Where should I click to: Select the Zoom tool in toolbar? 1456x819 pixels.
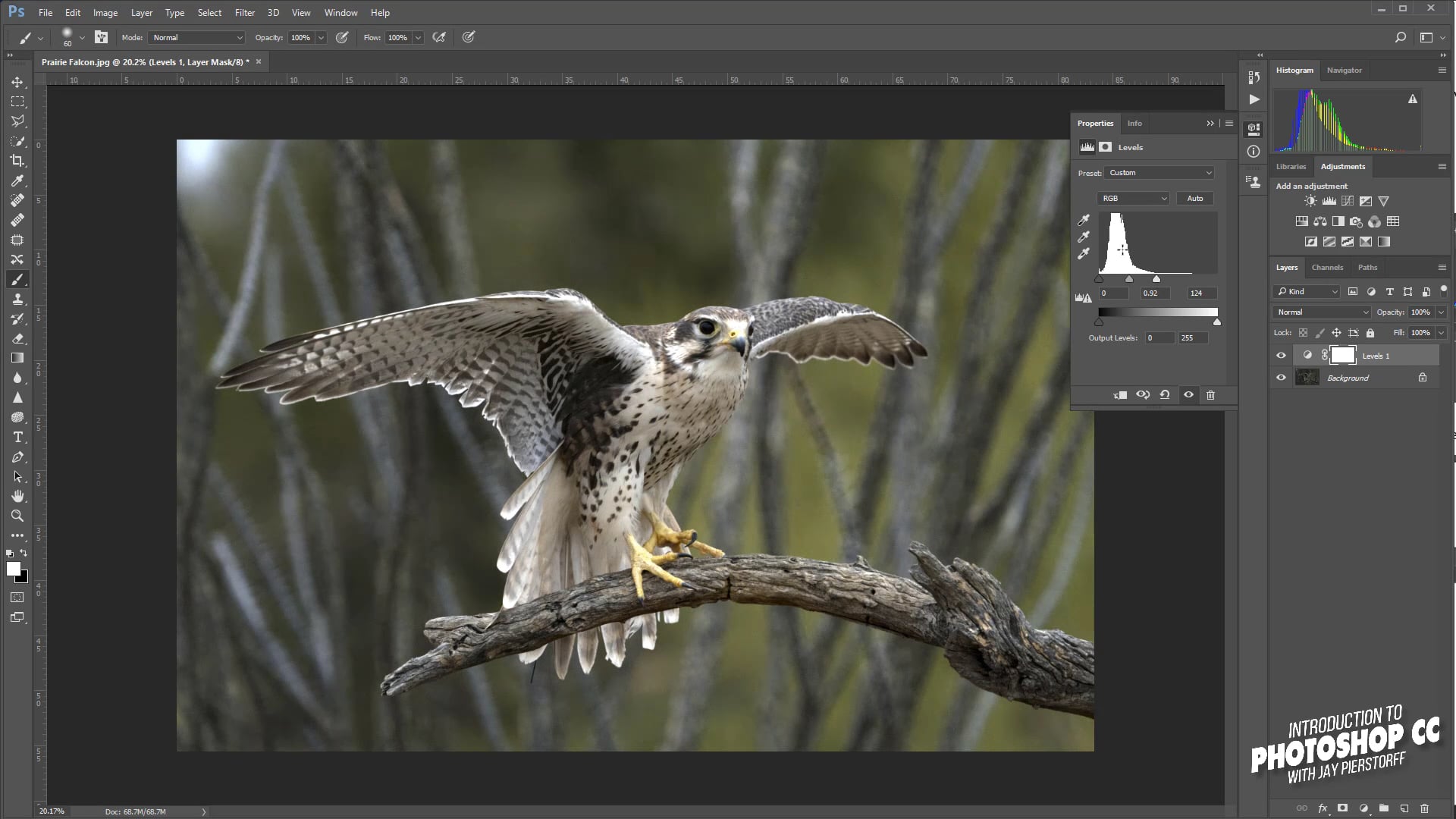(17, 516)
